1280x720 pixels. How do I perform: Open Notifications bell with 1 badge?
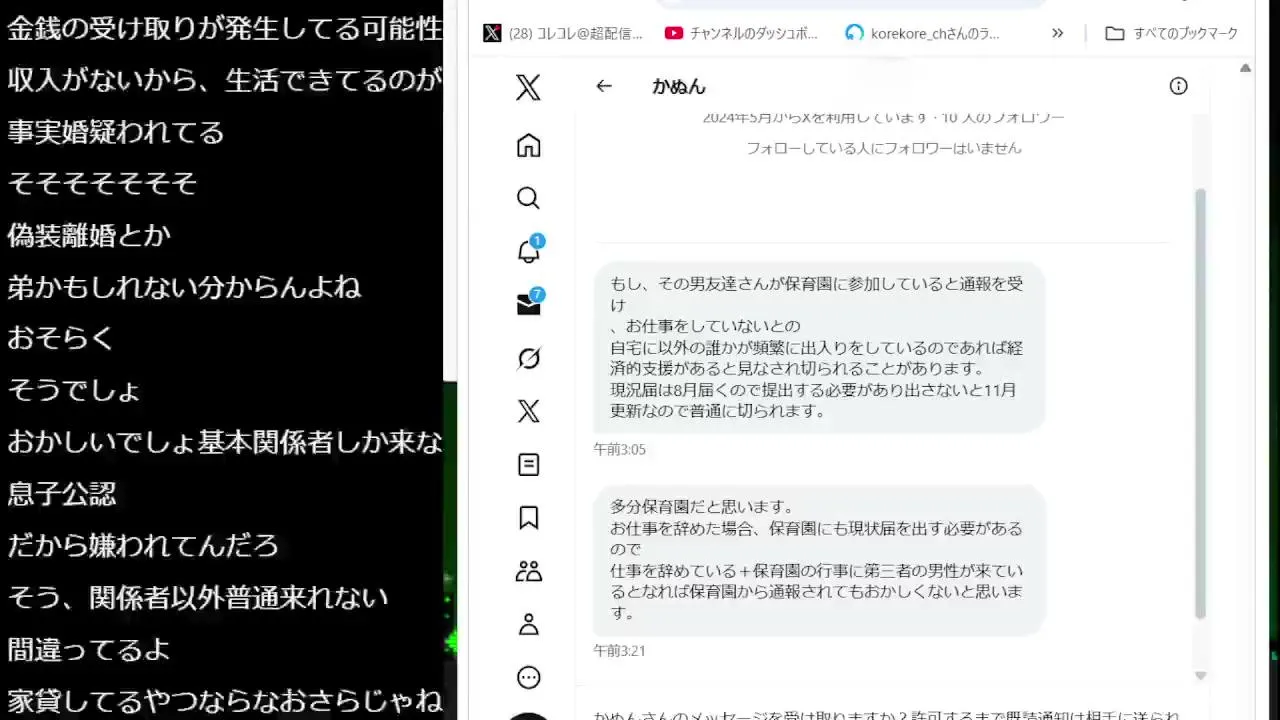click(529, 250)
